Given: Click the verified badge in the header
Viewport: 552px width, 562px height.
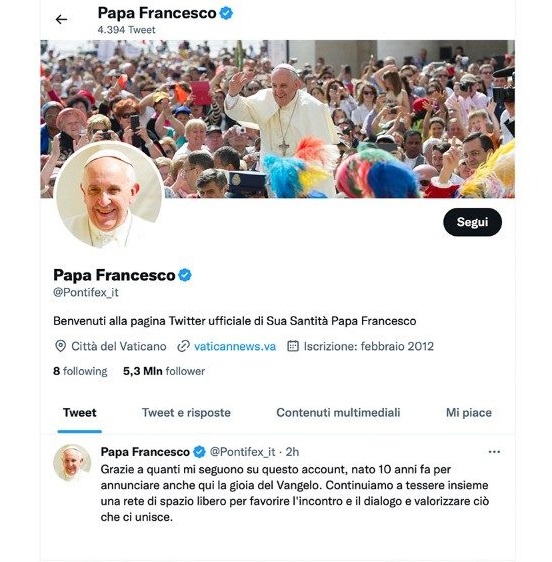Looking at the screenshot, I should point(226,14).
